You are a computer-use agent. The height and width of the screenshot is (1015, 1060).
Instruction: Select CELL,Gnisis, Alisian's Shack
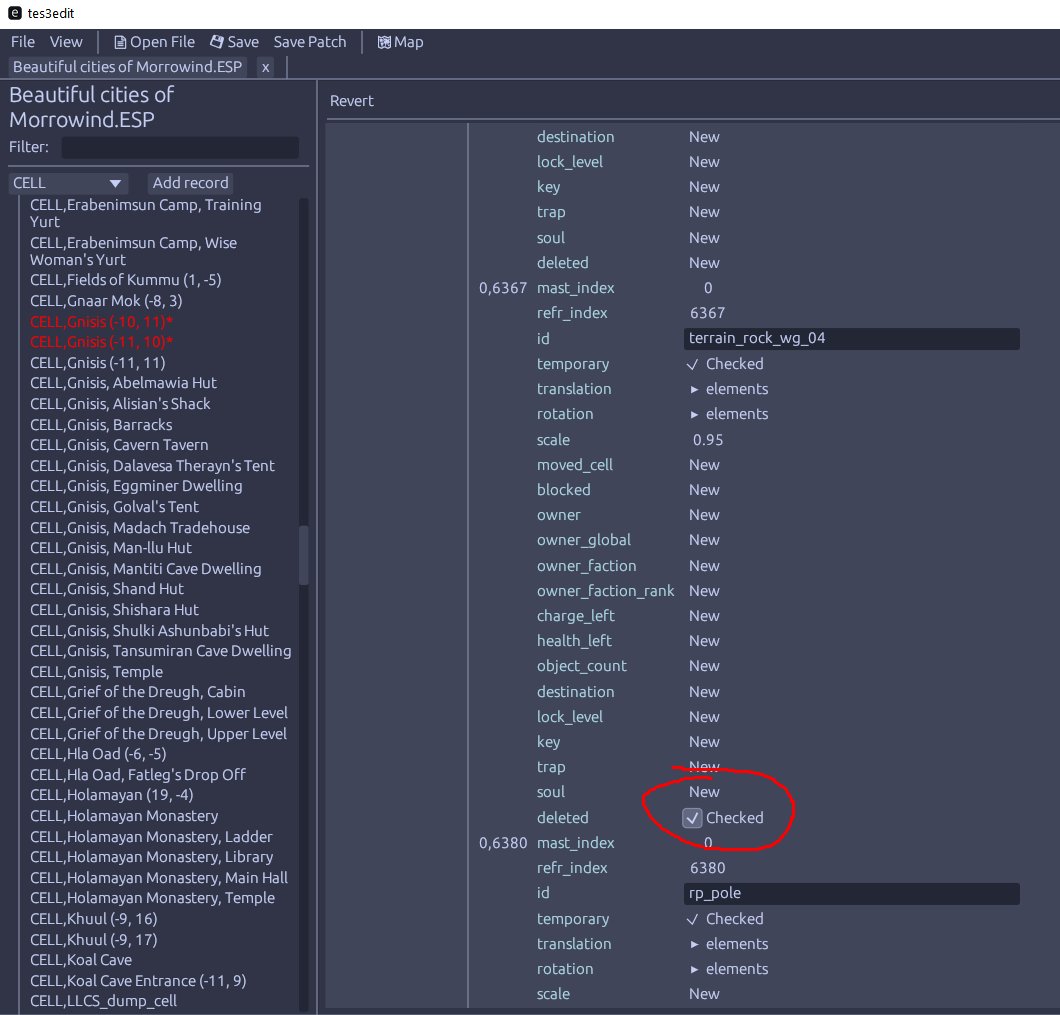point(120,404)
